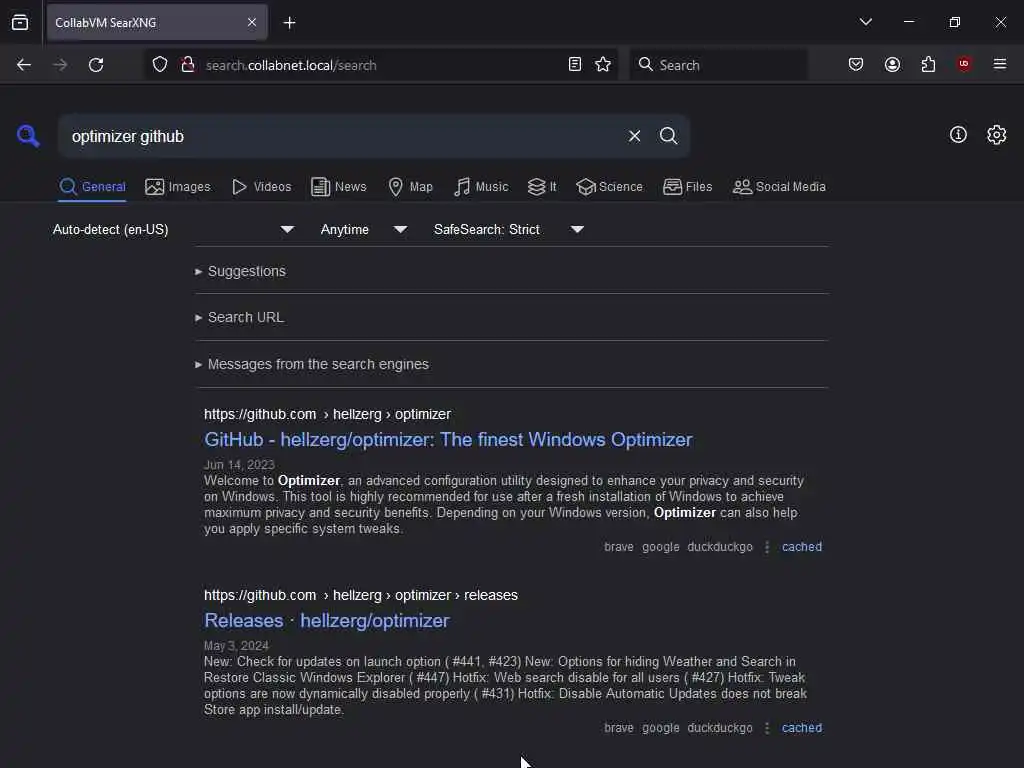Click the github.com › hellzerg › optimizer URL
This screenshot has height=768, width=1024.
click(327, 414)
